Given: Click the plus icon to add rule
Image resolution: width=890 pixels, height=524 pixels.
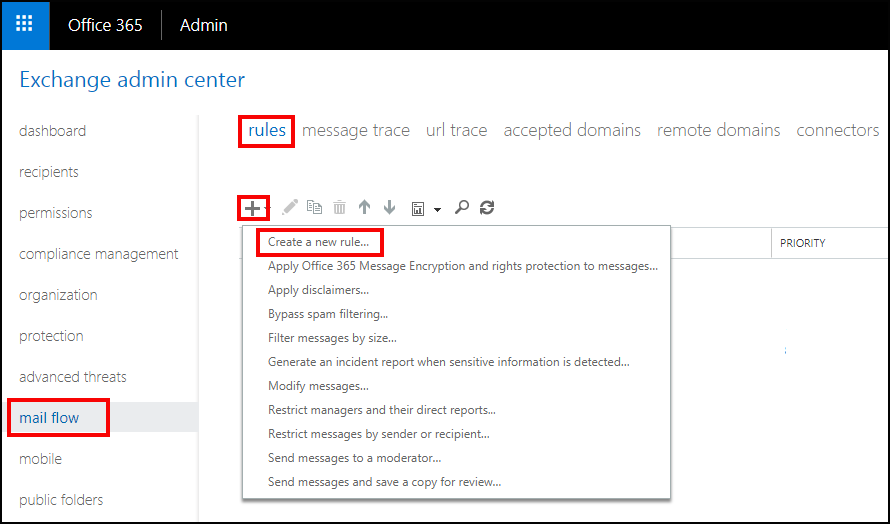Looking at the screenshot, I should click(x=254, y=208).
